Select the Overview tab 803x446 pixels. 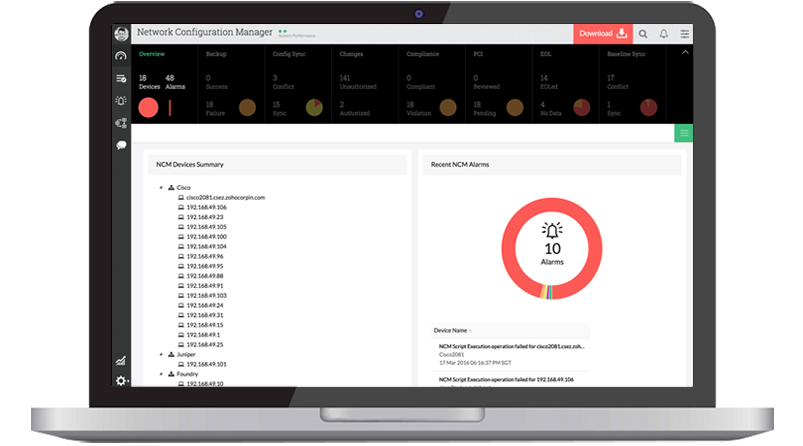click(x=152, y=54)
